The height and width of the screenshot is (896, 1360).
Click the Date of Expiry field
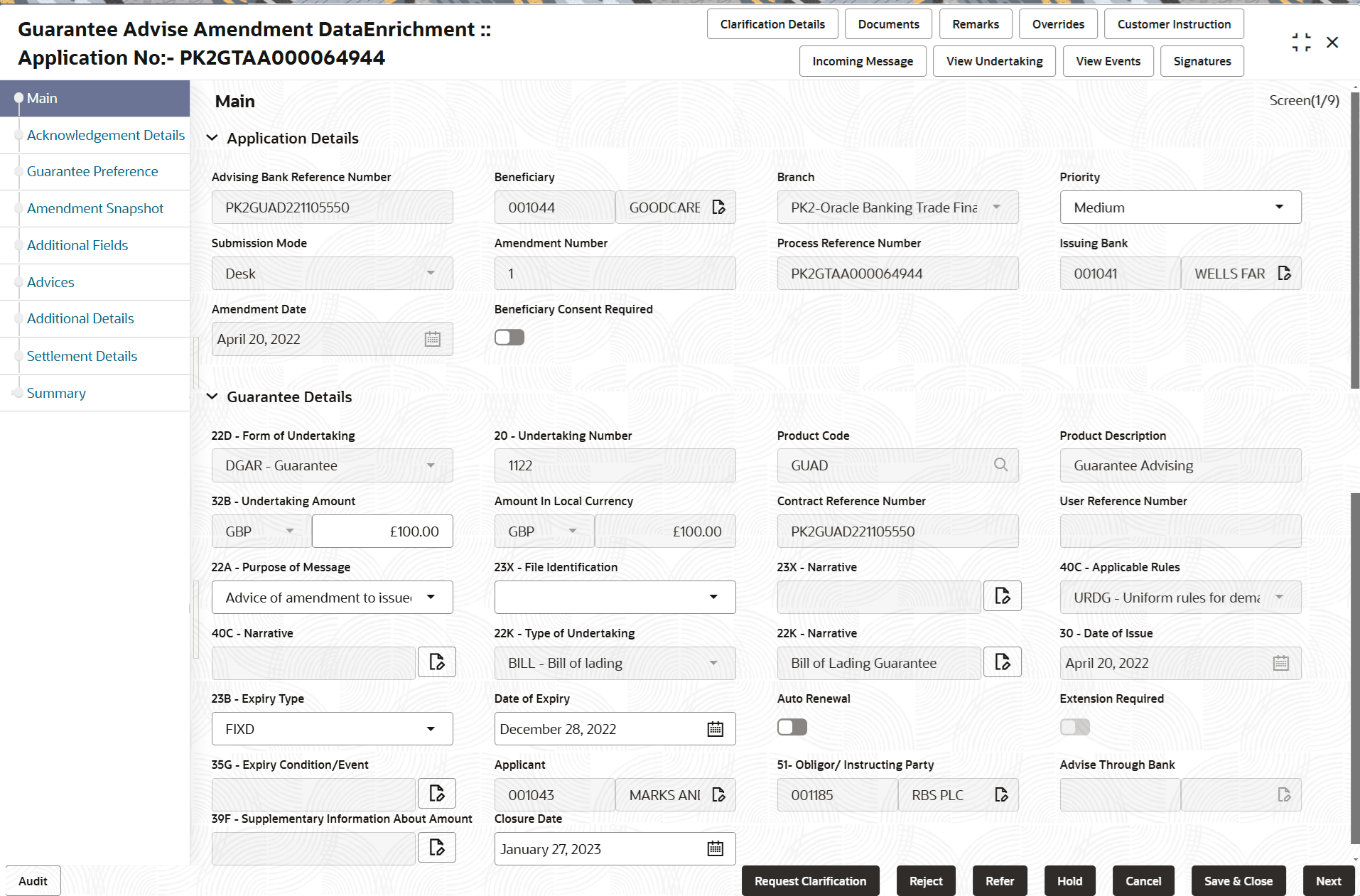[615, 729]
